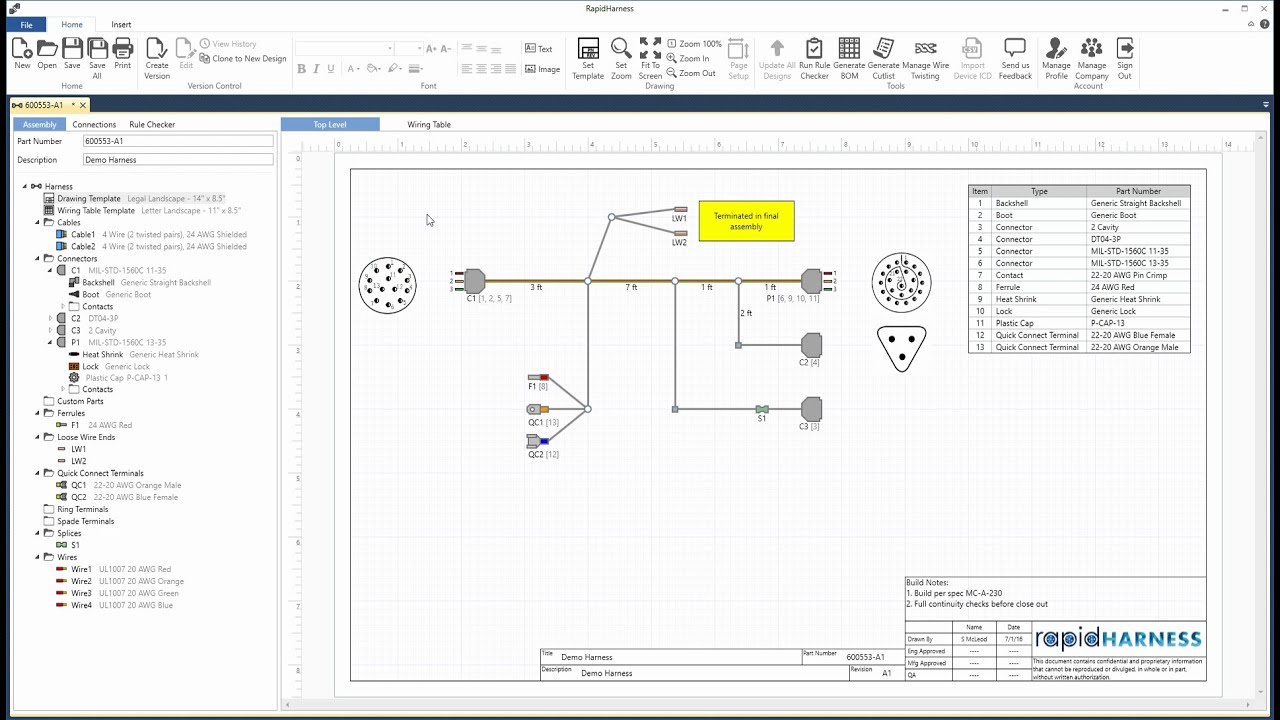This screenshot has height=720, width=1280.
Task: Zoom In on the drawing
Action: coord(688,58)
